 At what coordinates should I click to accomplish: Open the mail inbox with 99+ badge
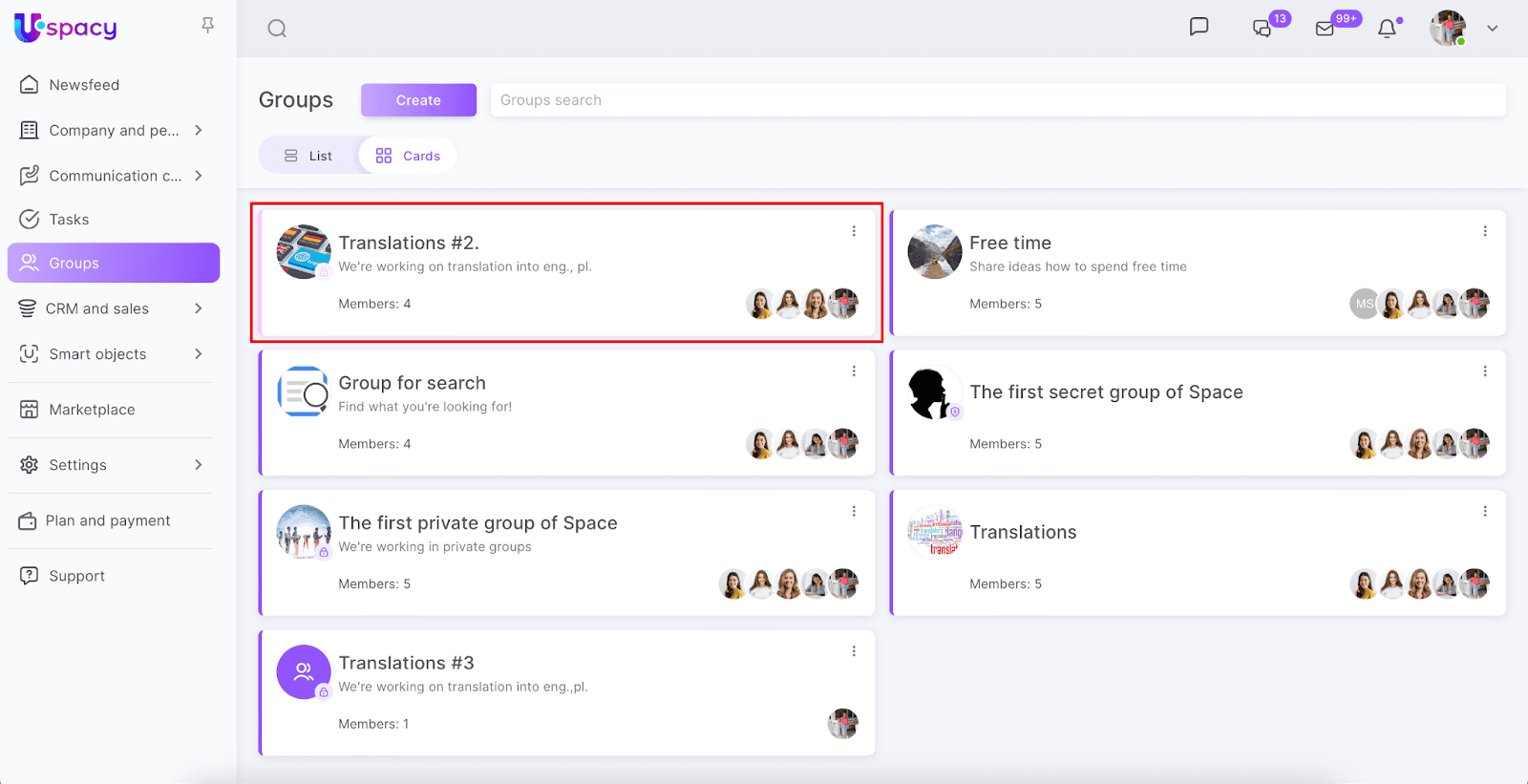point(1326,29)
